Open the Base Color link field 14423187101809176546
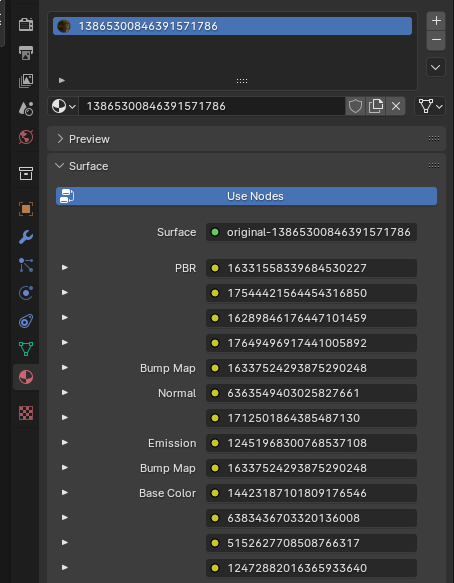 tap(311, 493)
